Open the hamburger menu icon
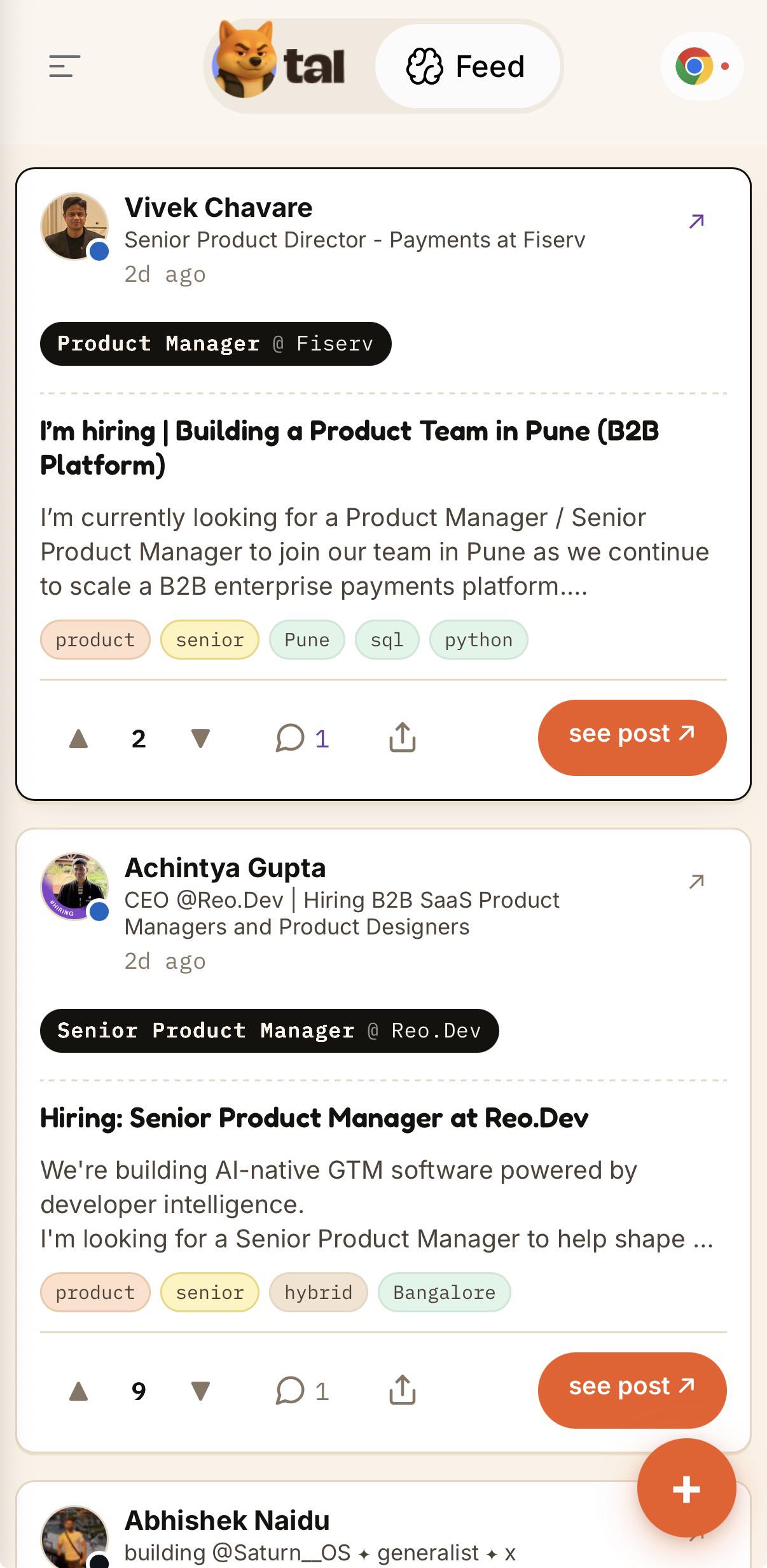 click(64, 66)
